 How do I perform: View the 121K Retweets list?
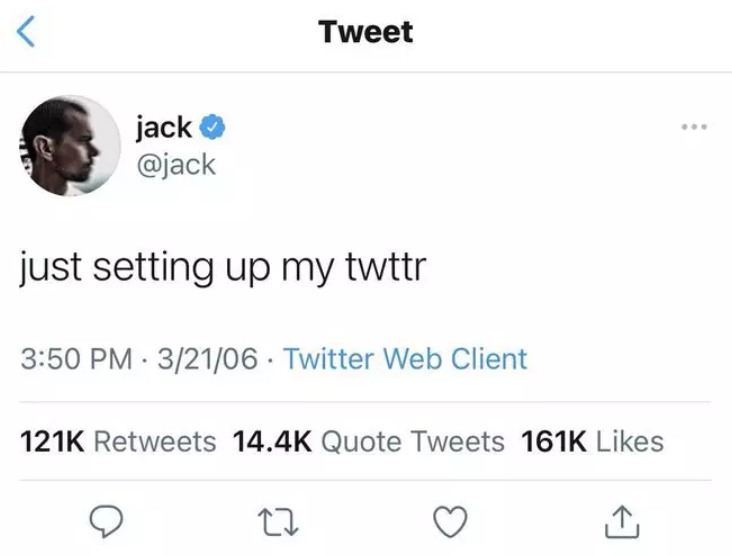pyautogui.click(x=118, y=441)
